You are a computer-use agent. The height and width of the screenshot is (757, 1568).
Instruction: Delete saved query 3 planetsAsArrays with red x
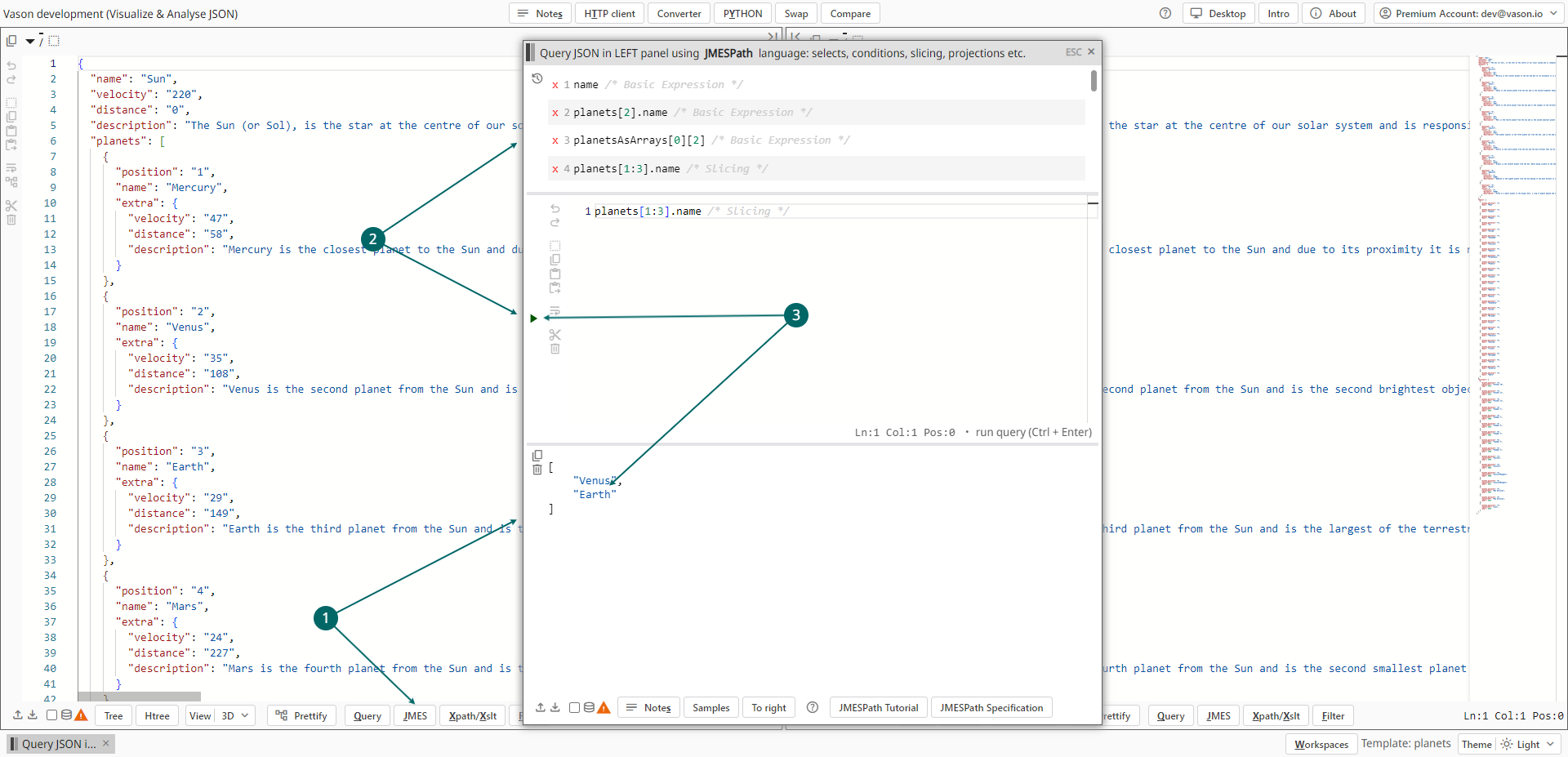(x=555, y=140)
